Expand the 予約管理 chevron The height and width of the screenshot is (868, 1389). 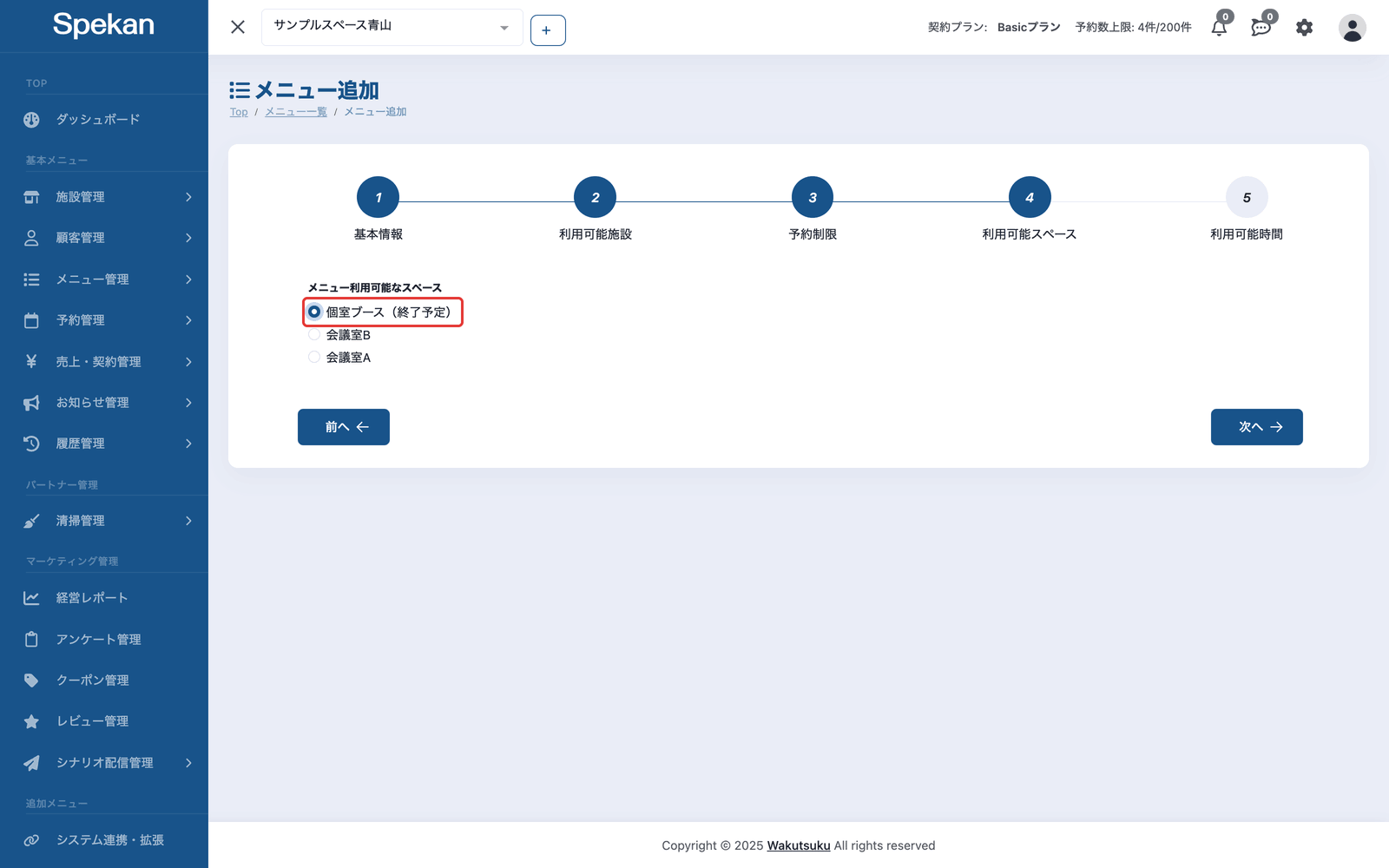click(x=188, y=320)
